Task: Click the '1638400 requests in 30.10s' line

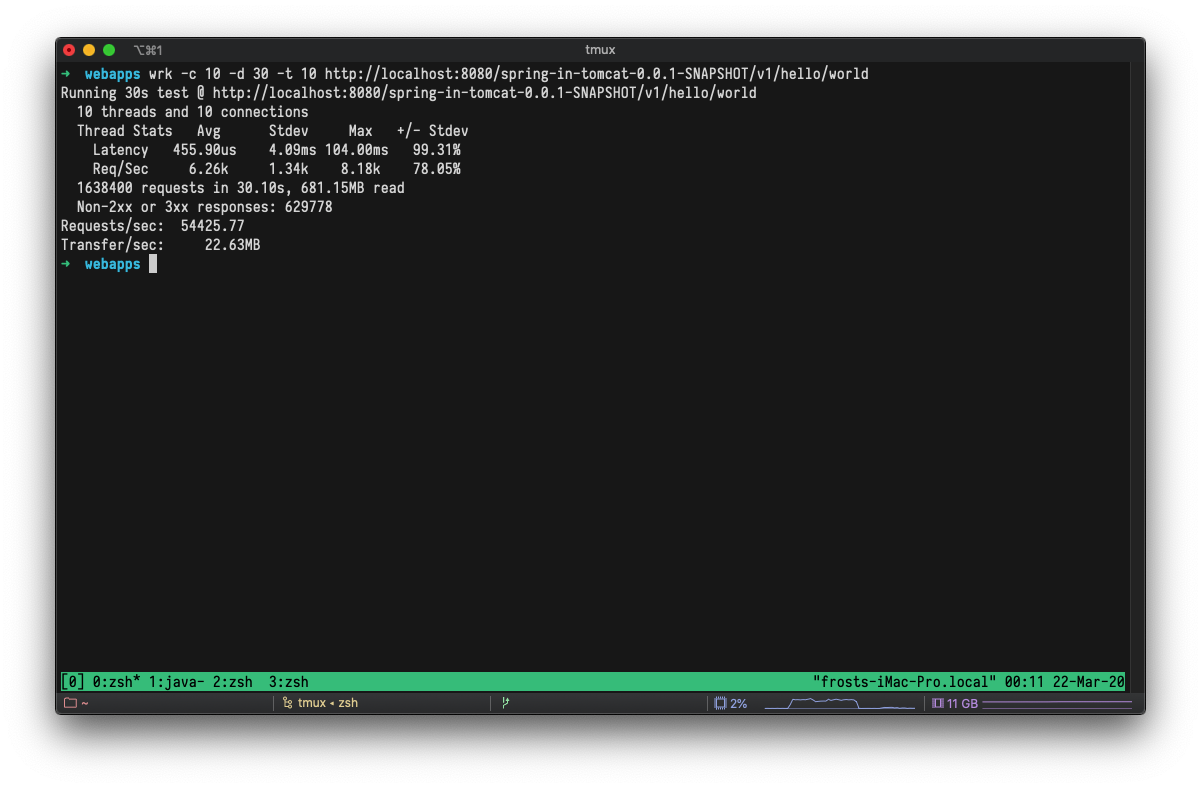Action: click(241, 188)
